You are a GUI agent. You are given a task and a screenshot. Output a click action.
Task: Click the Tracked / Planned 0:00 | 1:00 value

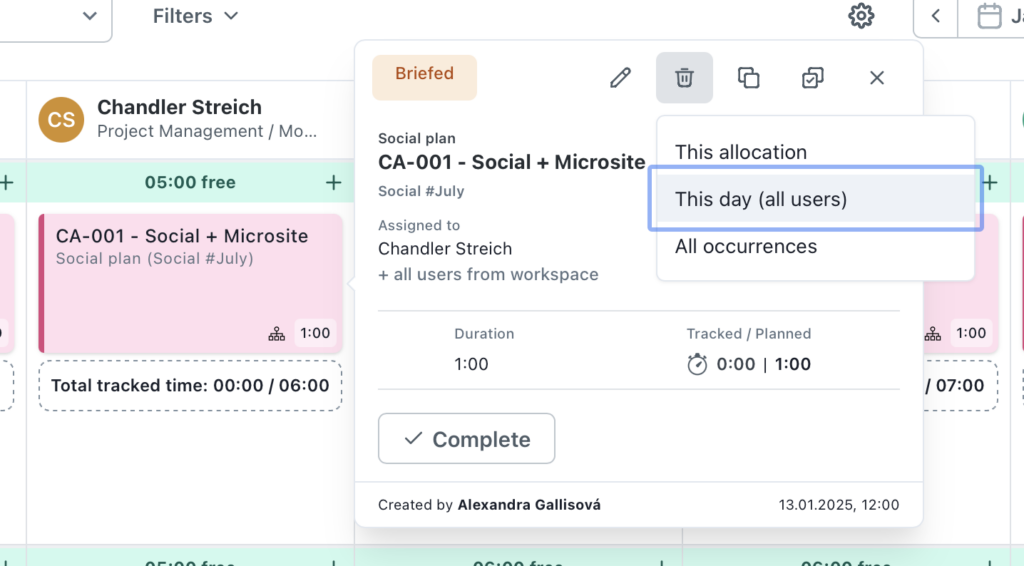click(x=763, y=364)
